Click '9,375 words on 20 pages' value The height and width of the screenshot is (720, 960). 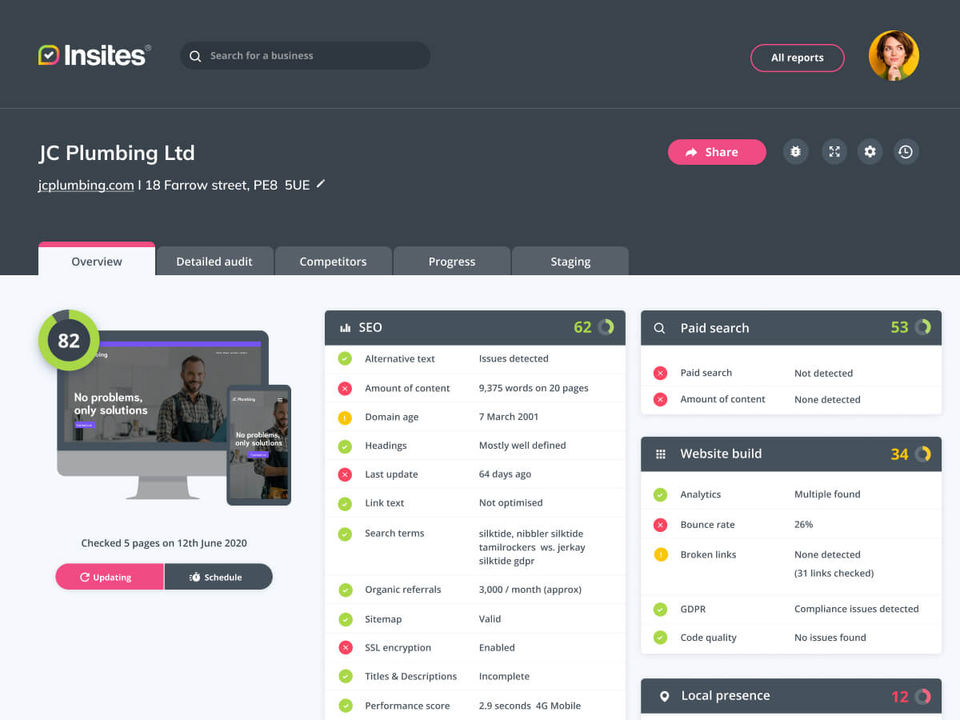(533, 388)
